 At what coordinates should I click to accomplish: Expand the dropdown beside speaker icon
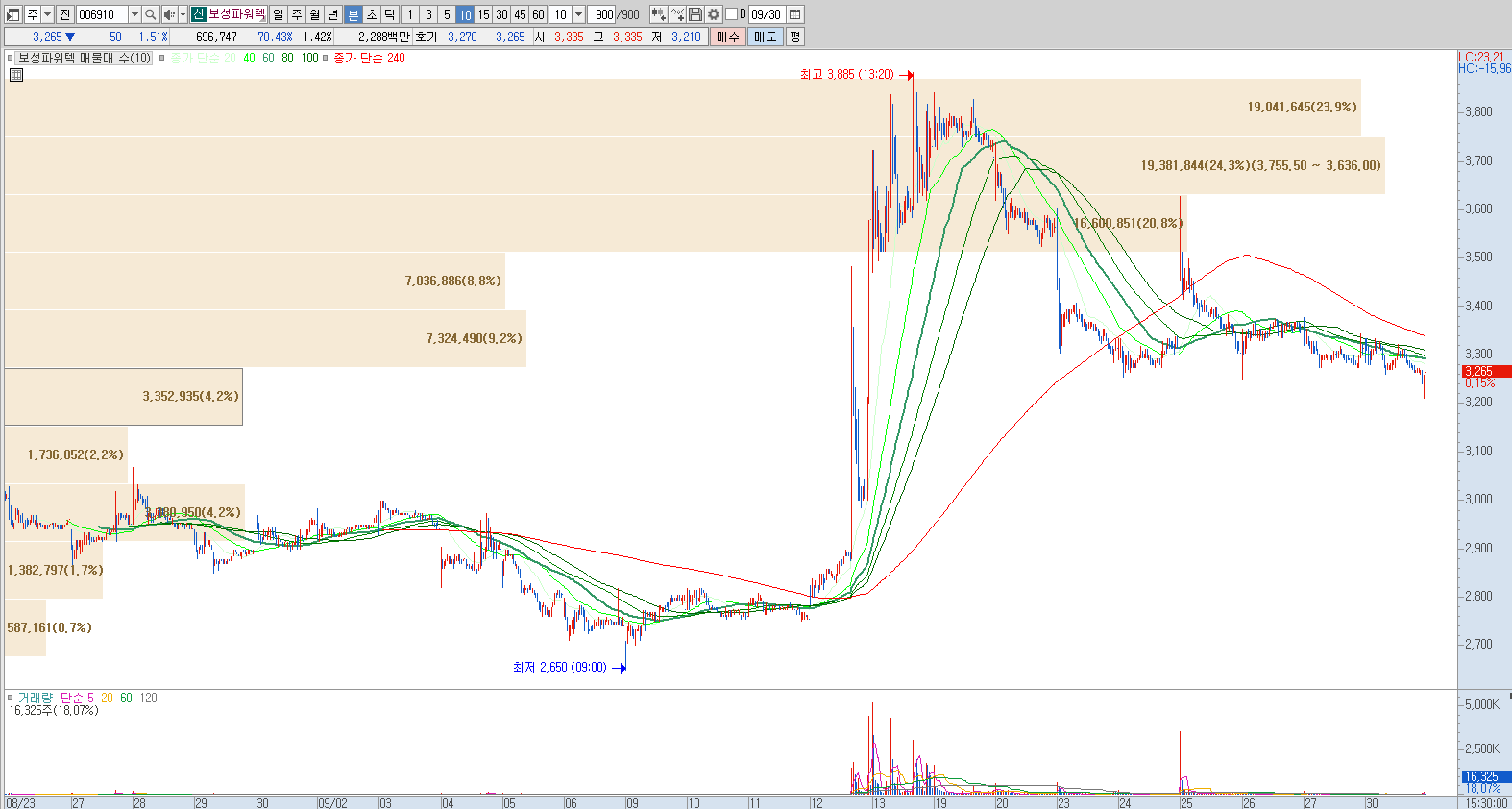point(183,14)
